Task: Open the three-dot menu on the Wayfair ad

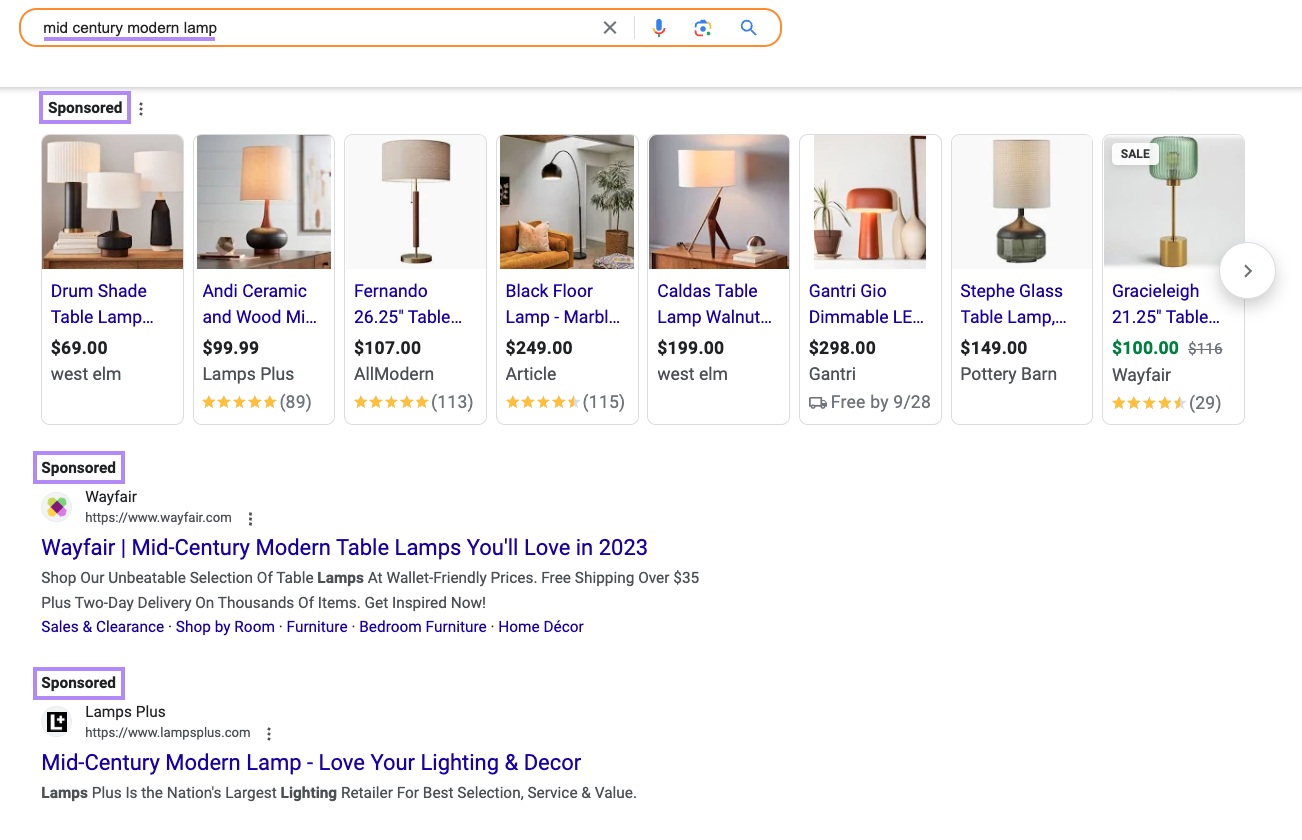Action: tap(250, 518)
